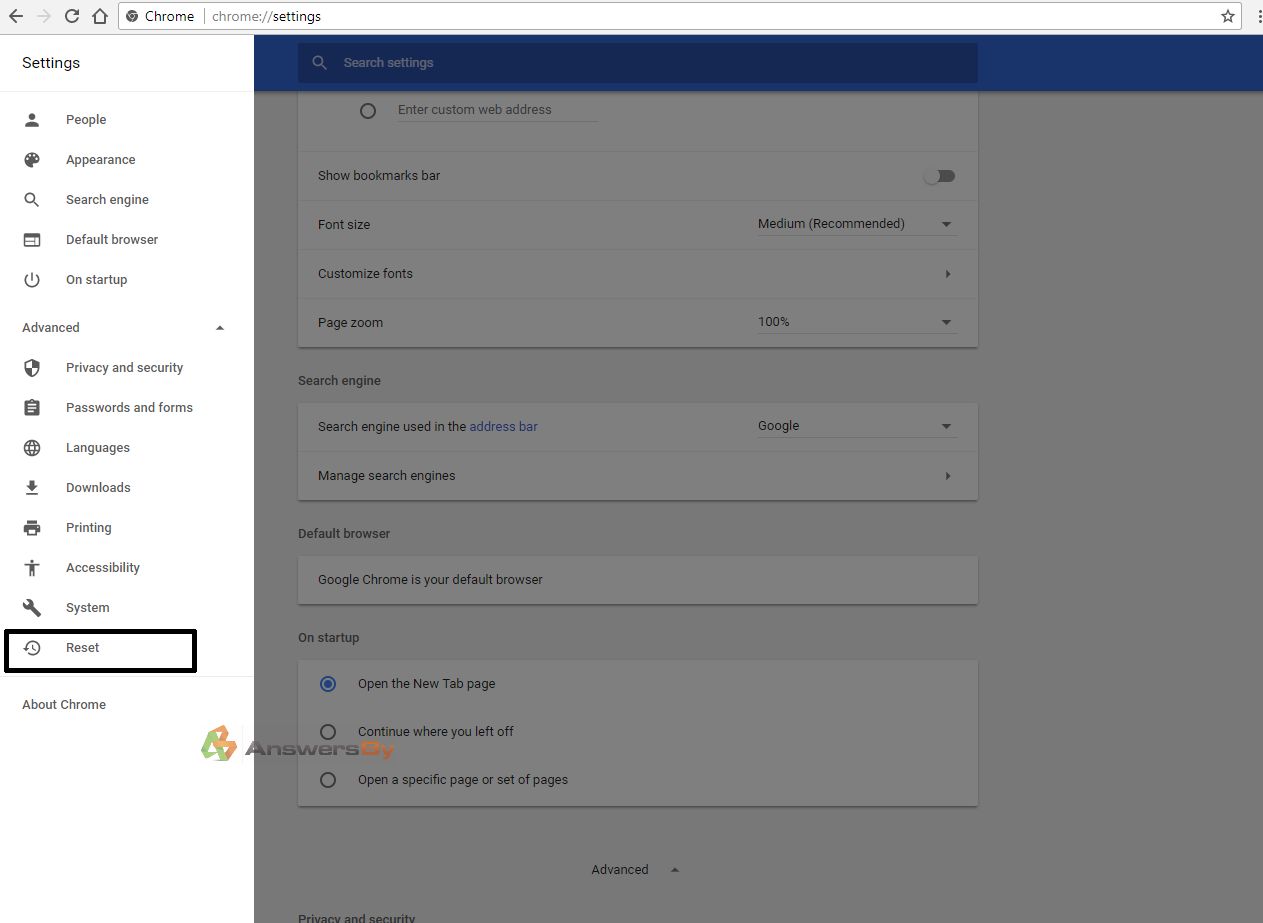The height and width of the screenshot is (923, 1263).
Task: Click the Downloads arrow icon
Action: click(32, 488)
